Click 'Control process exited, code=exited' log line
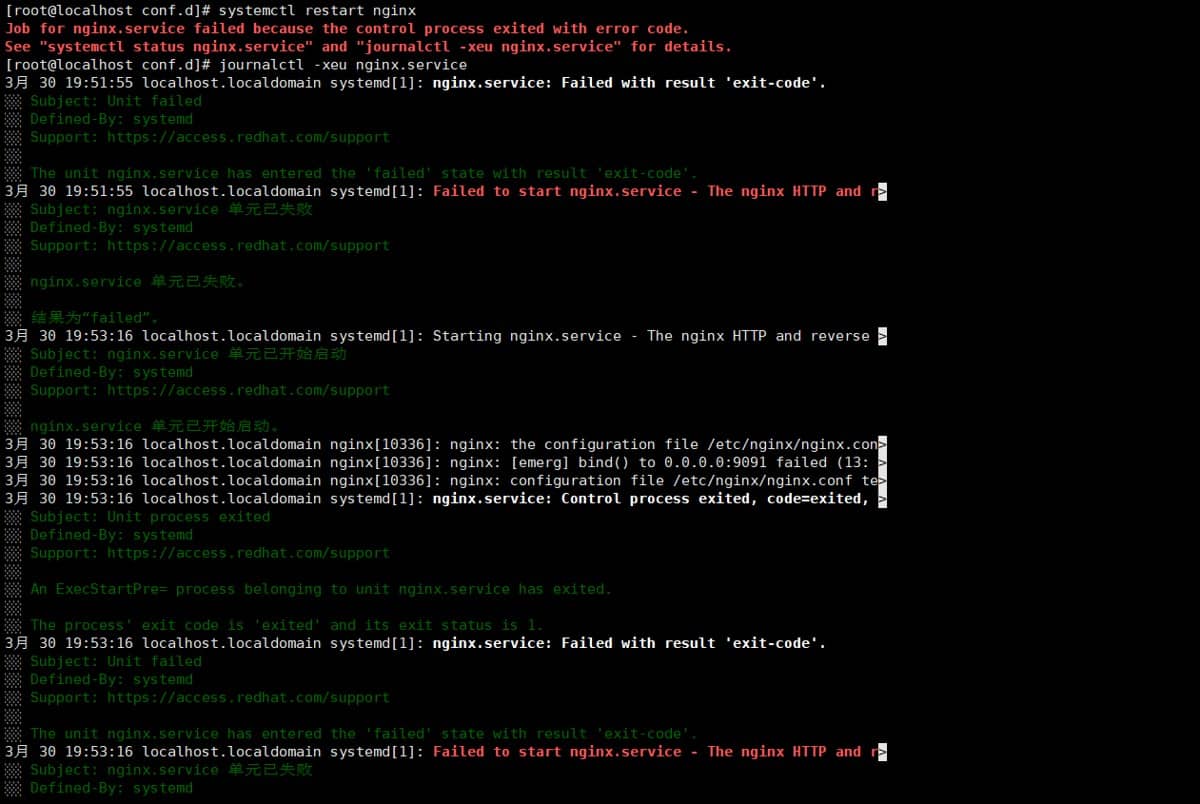 pos(446,498)
